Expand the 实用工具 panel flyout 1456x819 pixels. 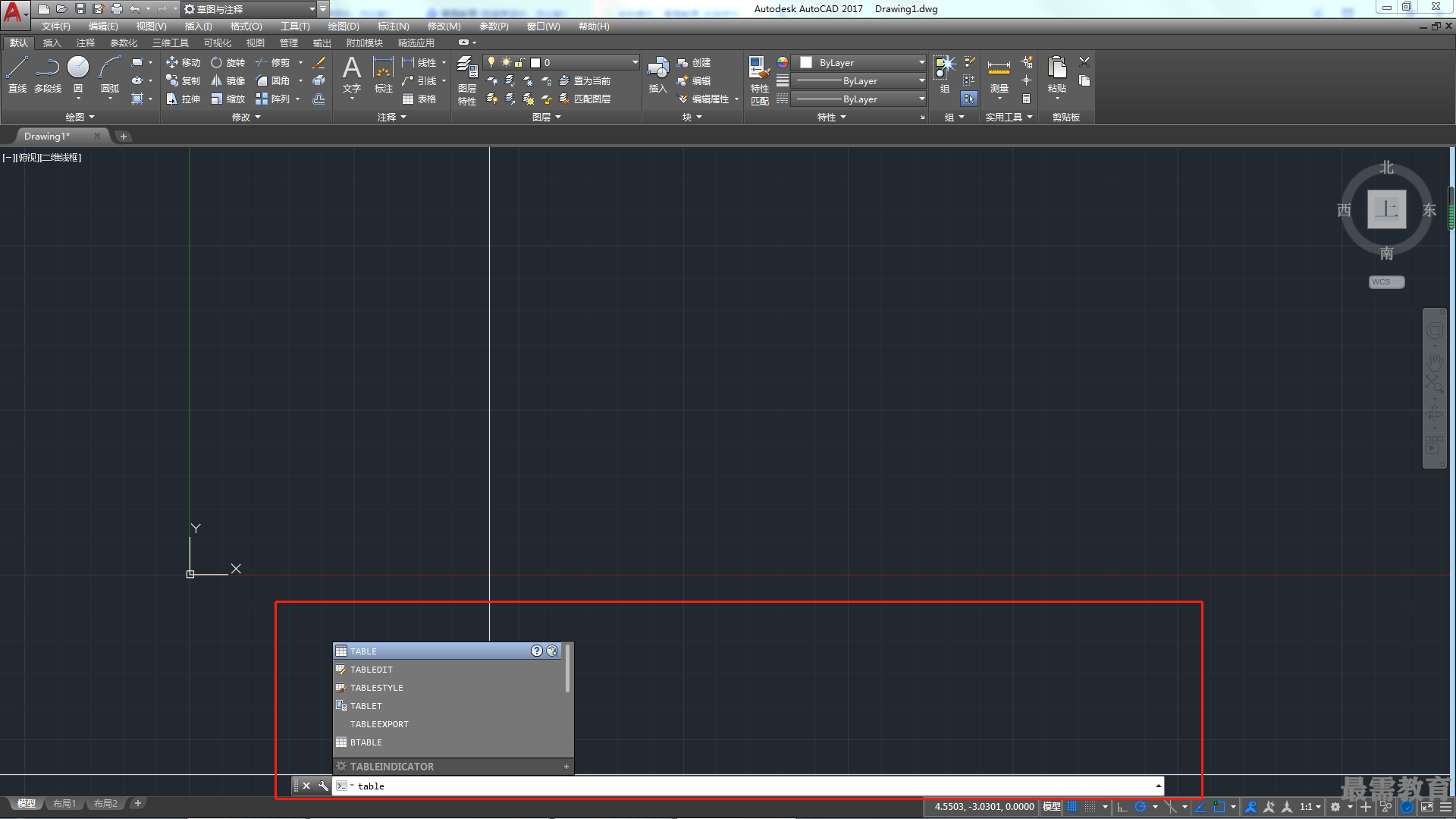coord(1009,117)
